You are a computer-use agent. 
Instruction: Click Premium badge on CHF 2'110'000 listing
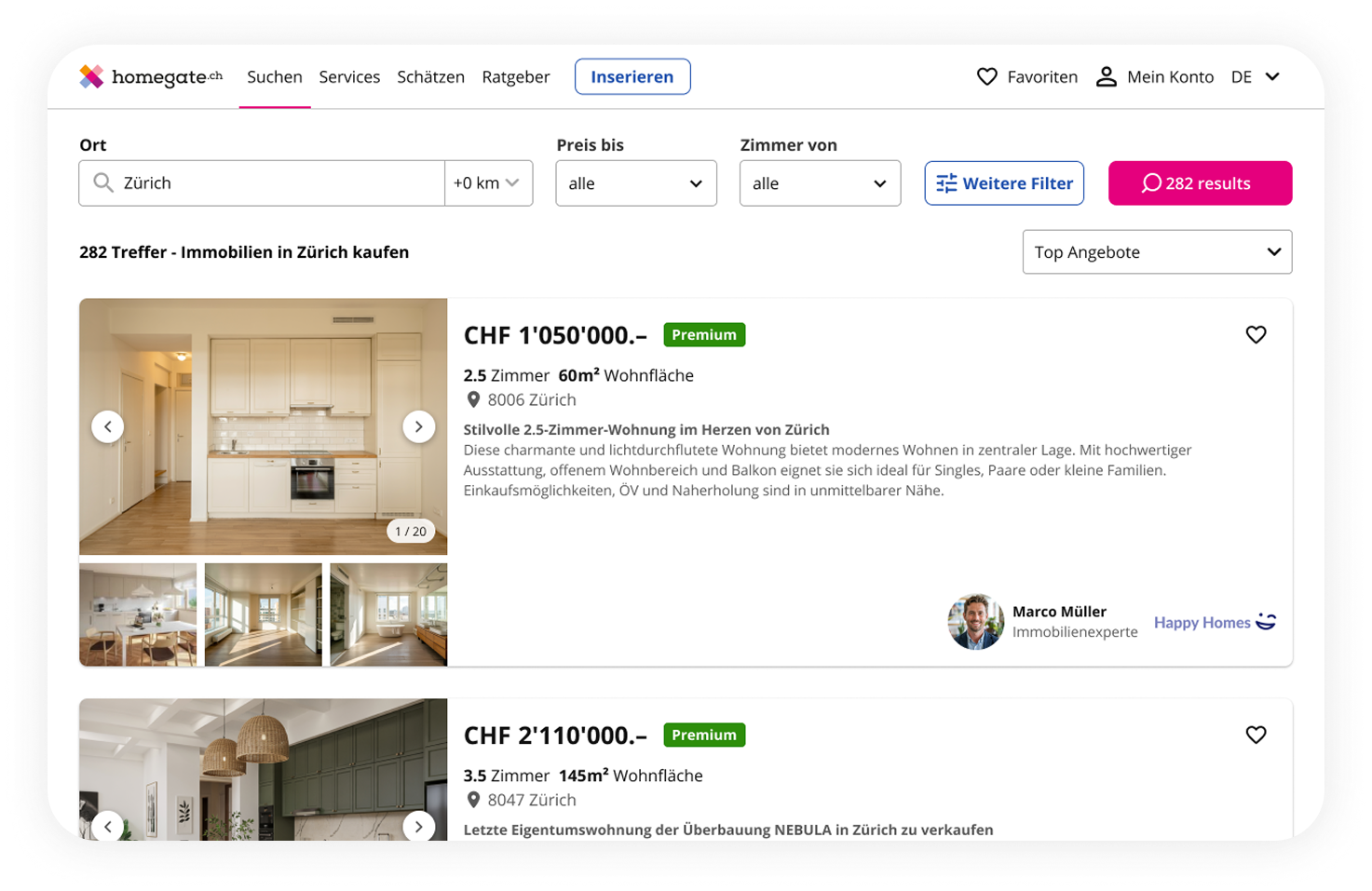[x=704, y=735]
